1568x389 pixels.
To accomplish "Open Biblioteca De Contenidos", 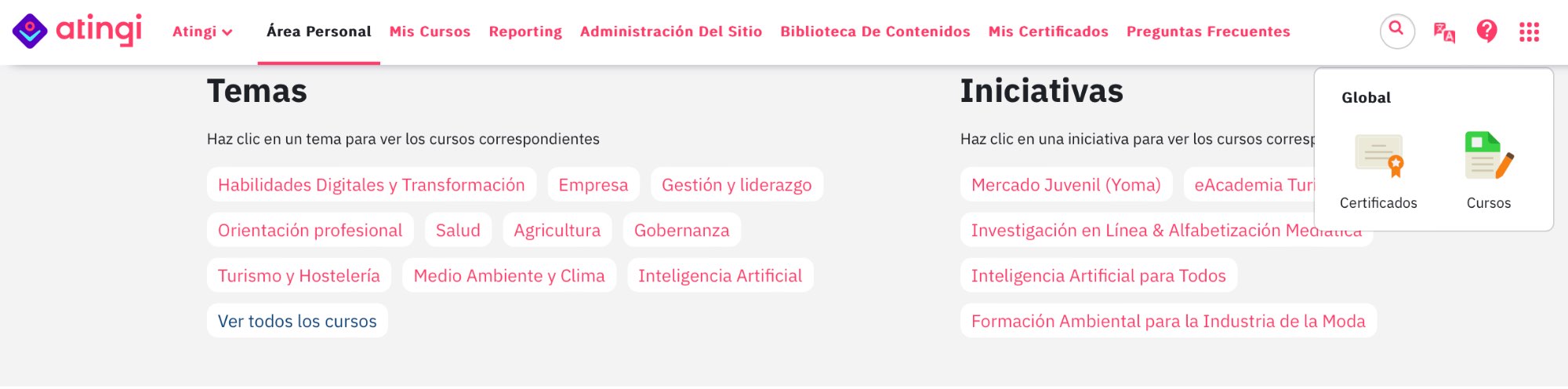I will tap(875, 31).
